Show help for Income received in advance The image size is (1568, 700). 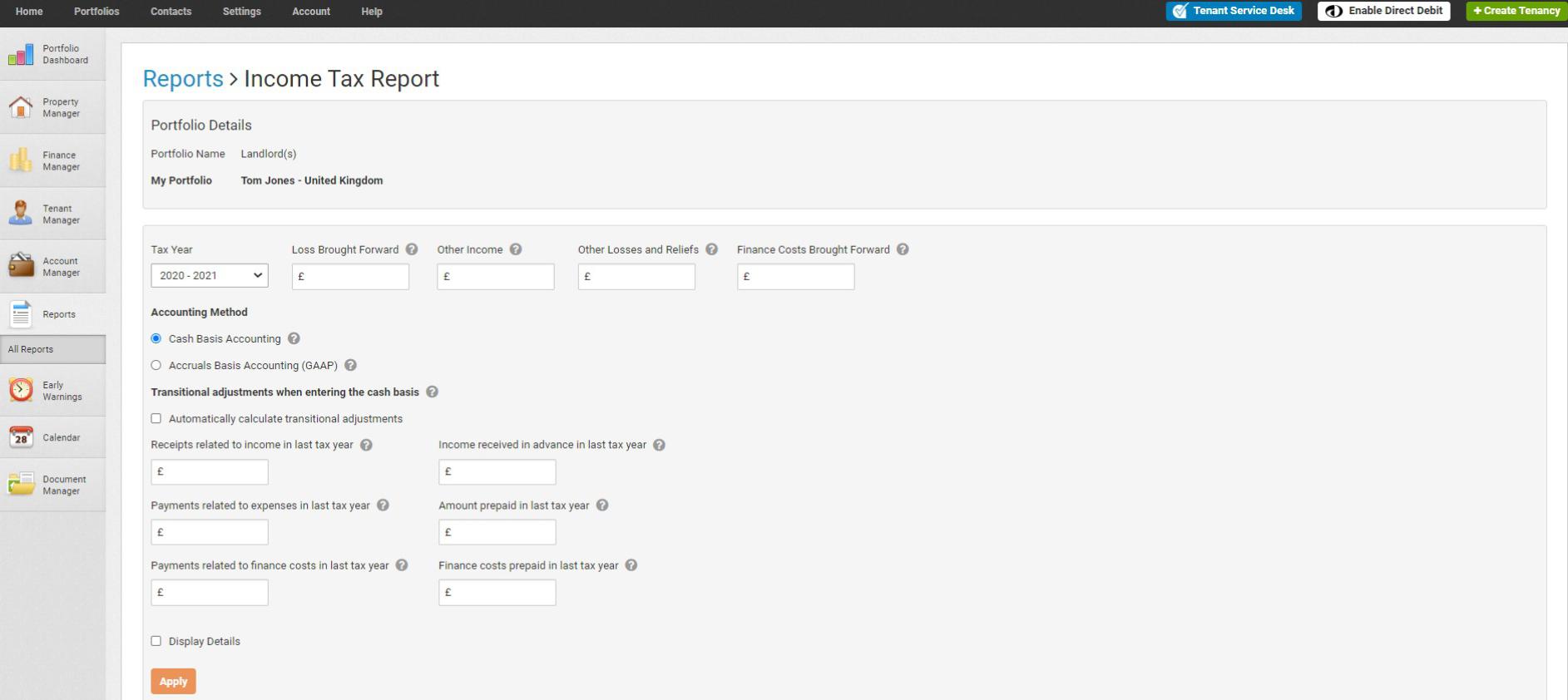(x=659, y=445)
